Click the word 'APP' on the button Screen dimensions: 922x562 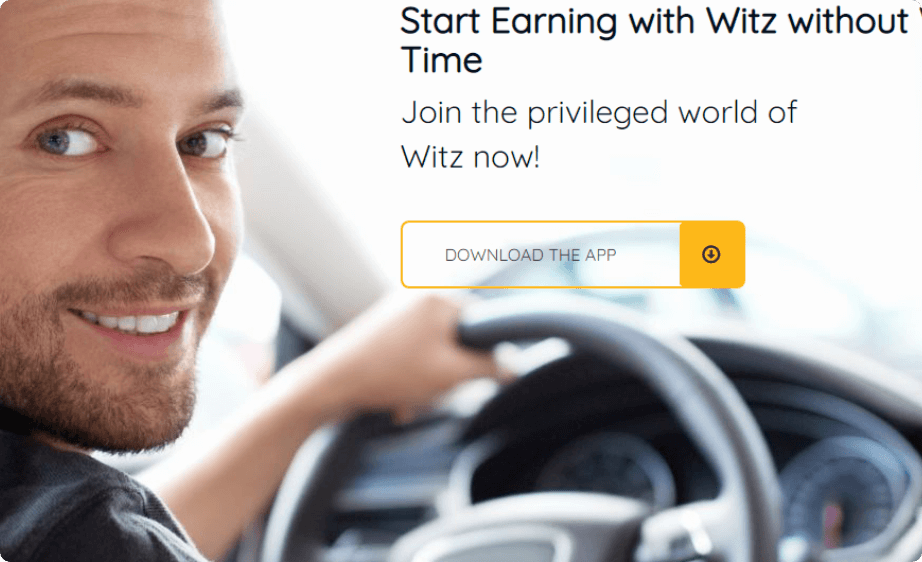pos(600,255)
